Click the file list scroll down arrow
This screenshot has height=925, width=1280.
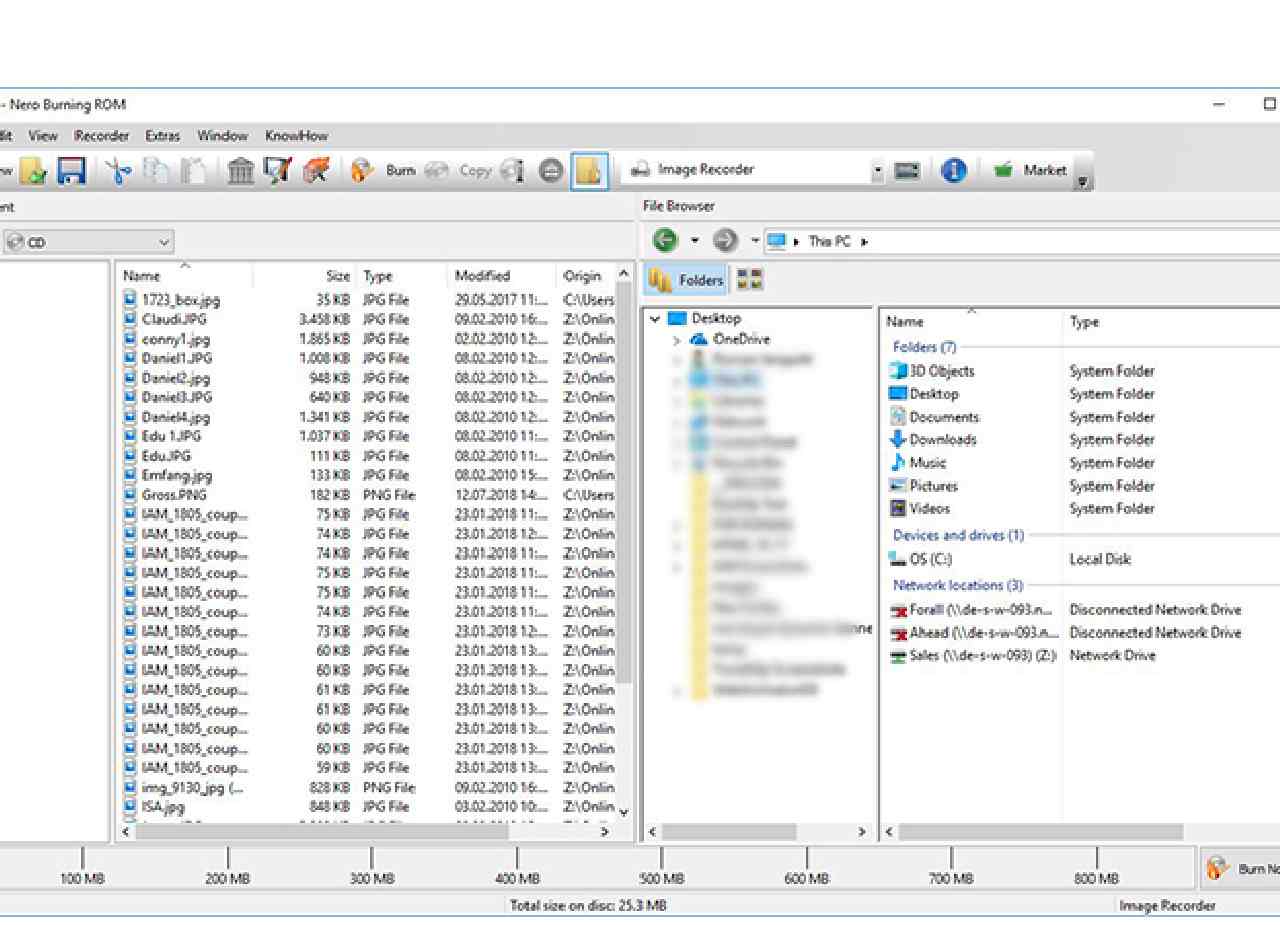click(x=625, y=813)
